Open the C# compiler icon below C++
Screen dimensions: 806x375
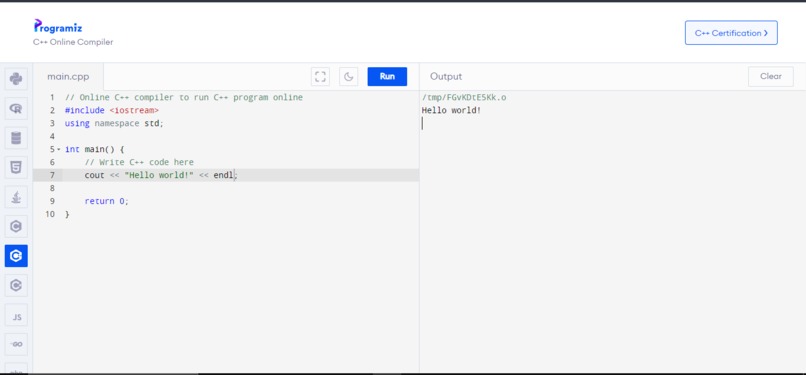point(16,285)
